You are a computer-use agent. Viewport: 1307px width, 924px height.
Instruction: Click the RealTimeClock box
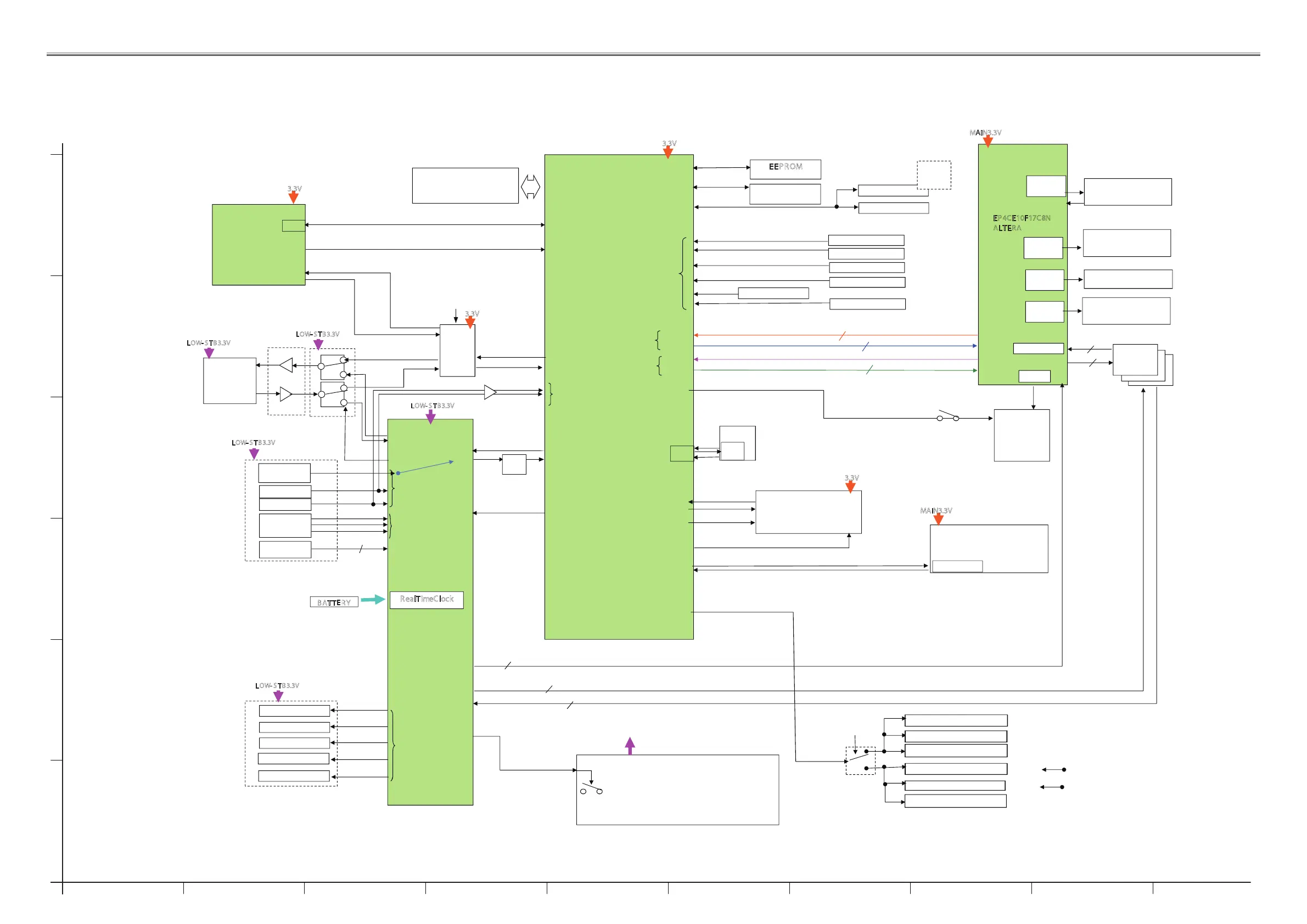tap(427, 600)
